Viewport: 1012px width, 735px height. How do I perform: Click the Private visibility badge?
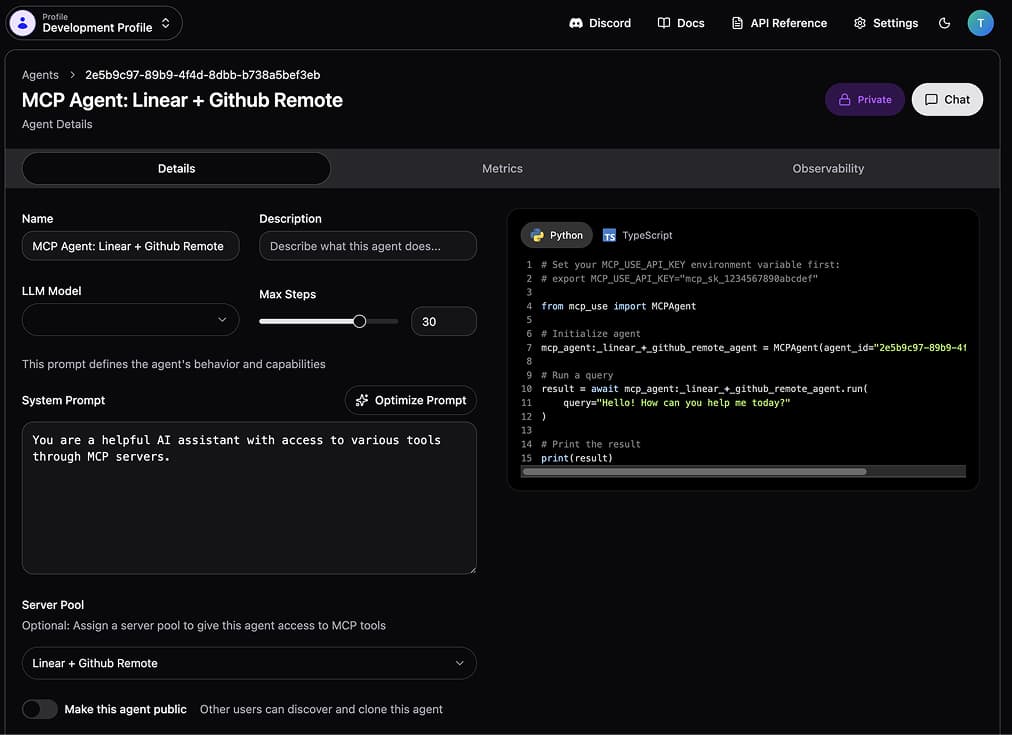pos(864,99)
